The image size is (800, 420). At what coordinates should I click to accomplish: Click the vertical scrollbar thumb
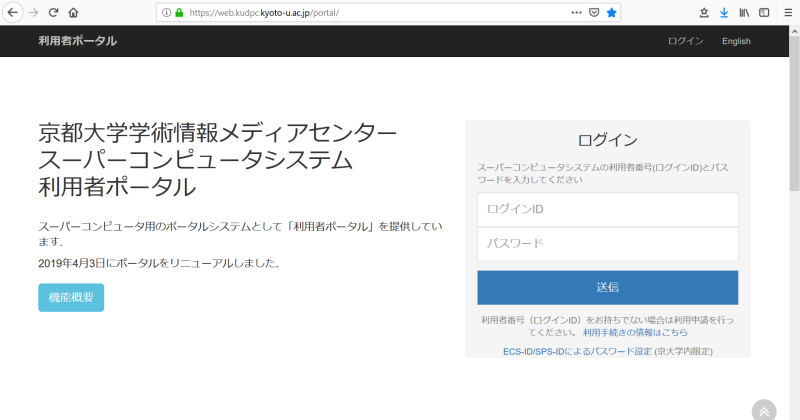pos(794,114)
